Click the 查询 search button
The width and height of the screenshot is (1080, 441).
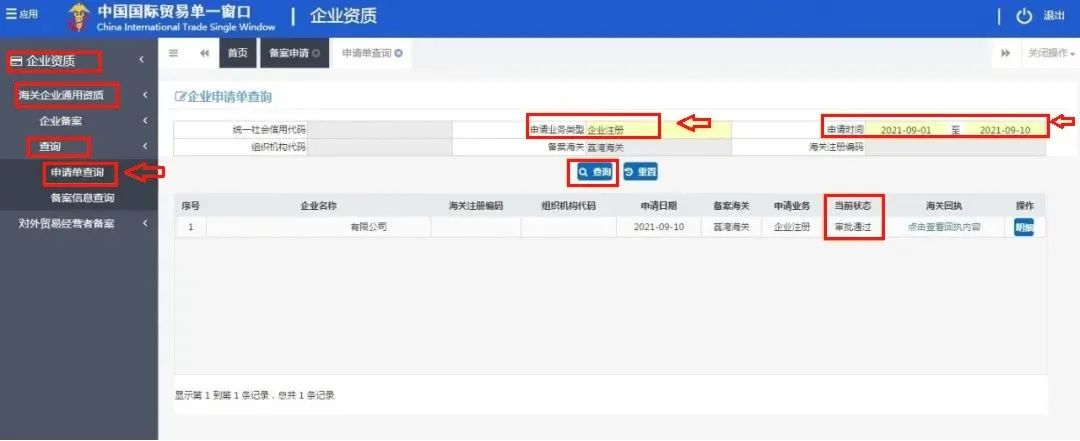(595, 172)
